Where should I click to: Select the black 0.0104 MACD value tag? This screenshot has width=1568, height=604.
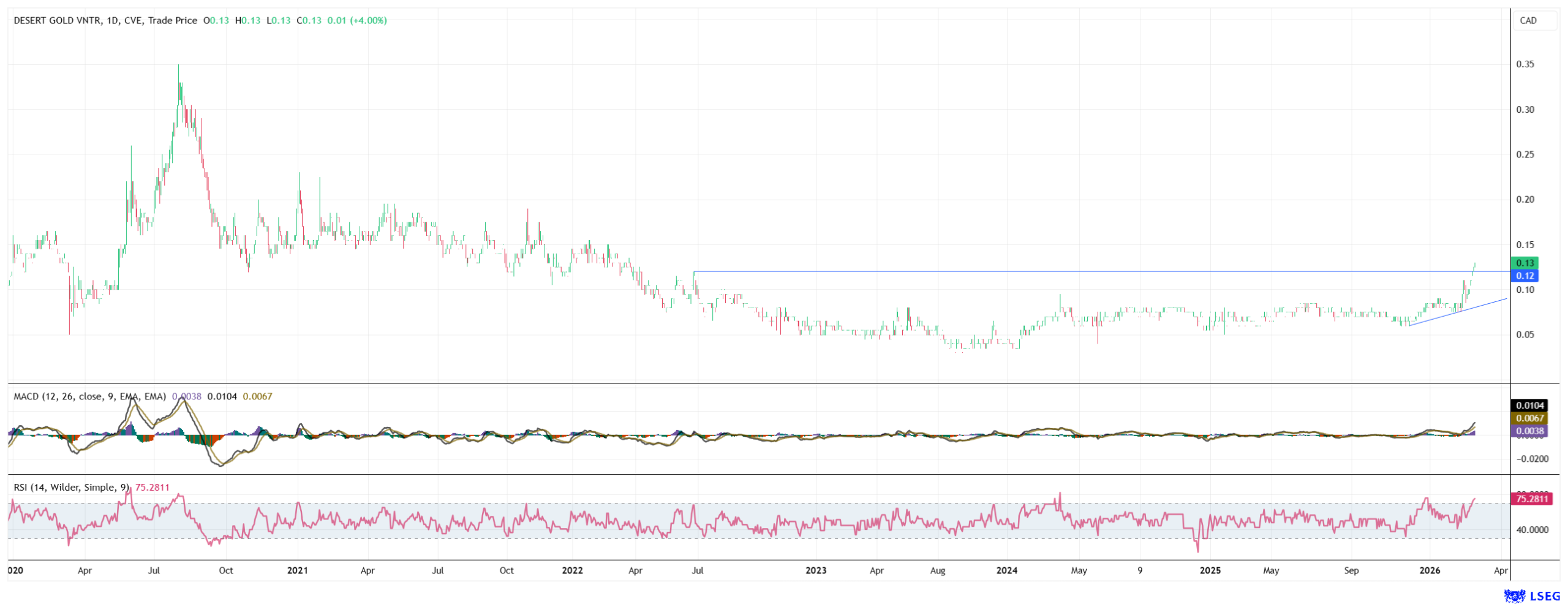click(1529, 406)
